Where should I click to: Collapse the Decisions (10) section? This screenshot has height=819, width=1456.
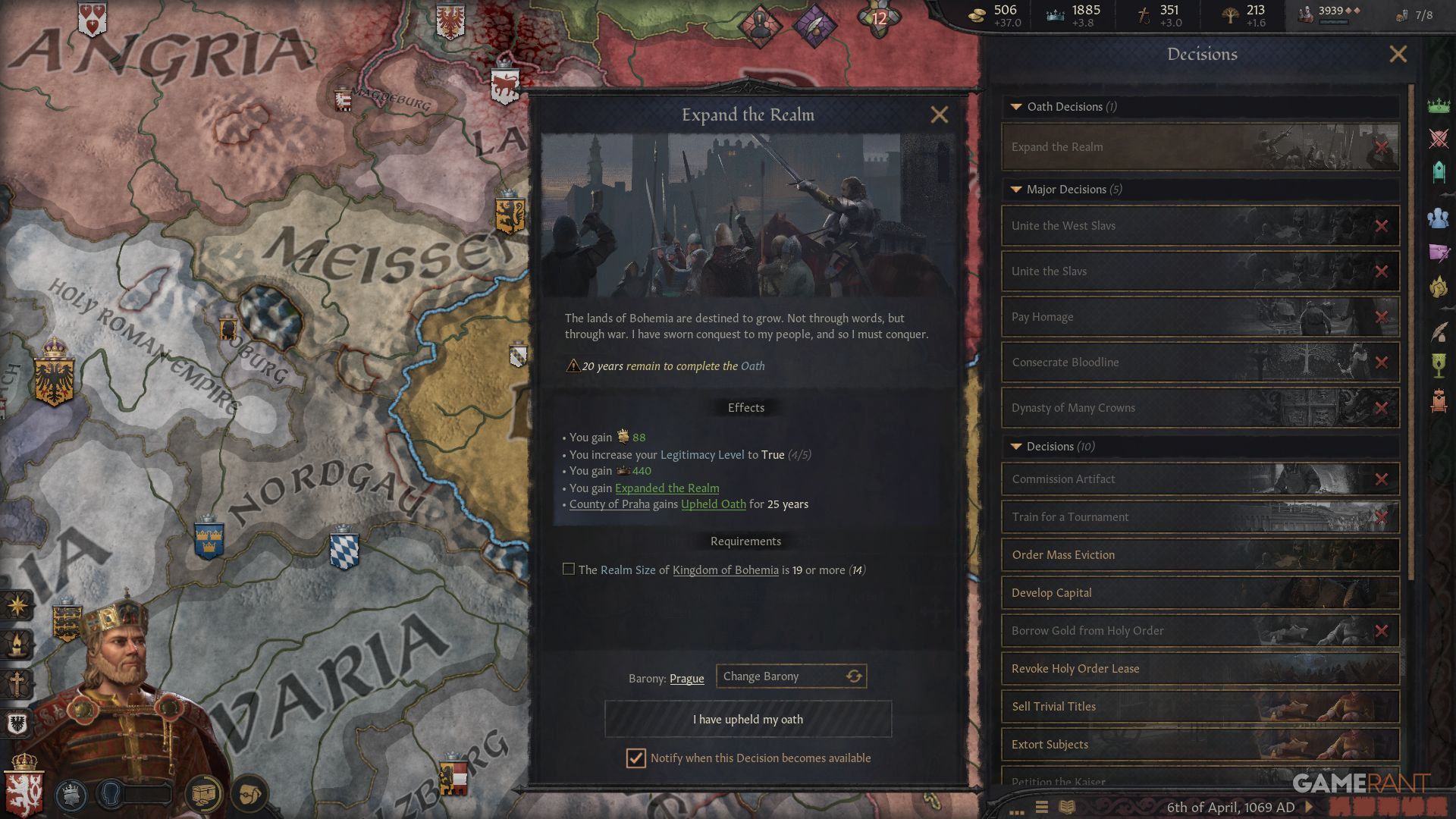tap(1016, 447)
